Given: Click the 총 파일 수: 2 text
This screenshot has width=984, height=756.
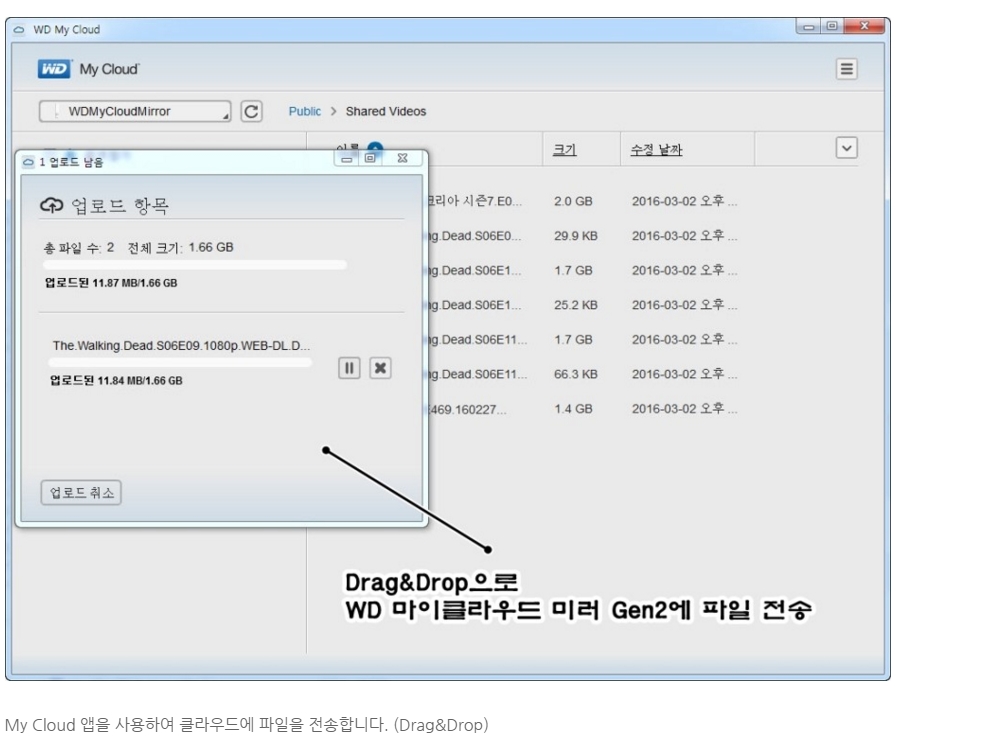Looking at the screenshot, I should (79, 248).
